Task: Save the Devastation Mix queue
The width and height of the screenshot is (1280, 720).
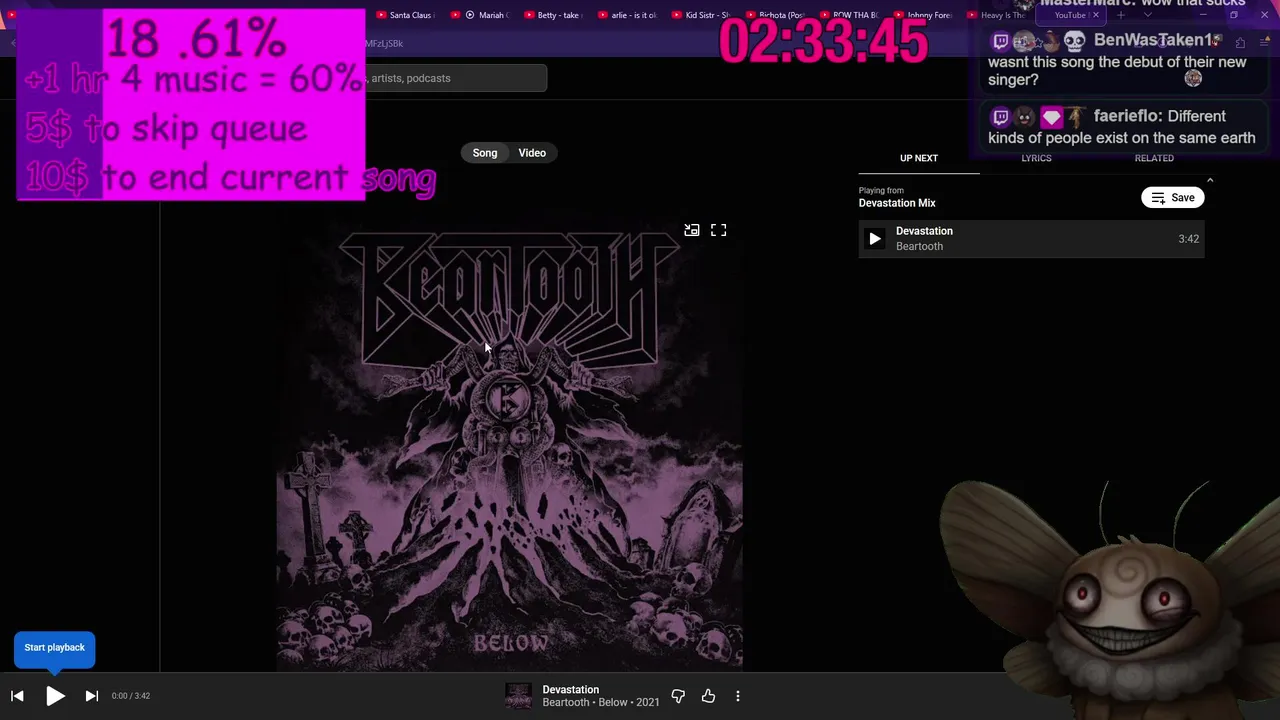Action: (1172, 197)
